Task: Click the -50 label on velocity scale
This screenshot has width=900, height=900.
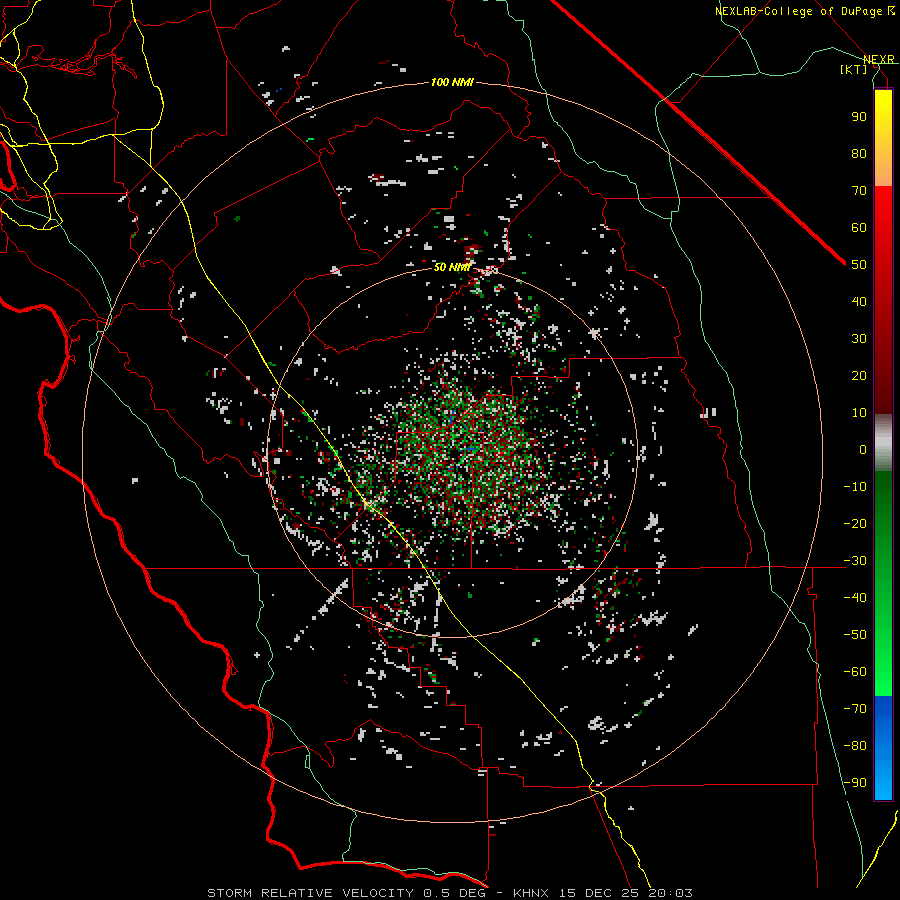Action: click(855, 635)
